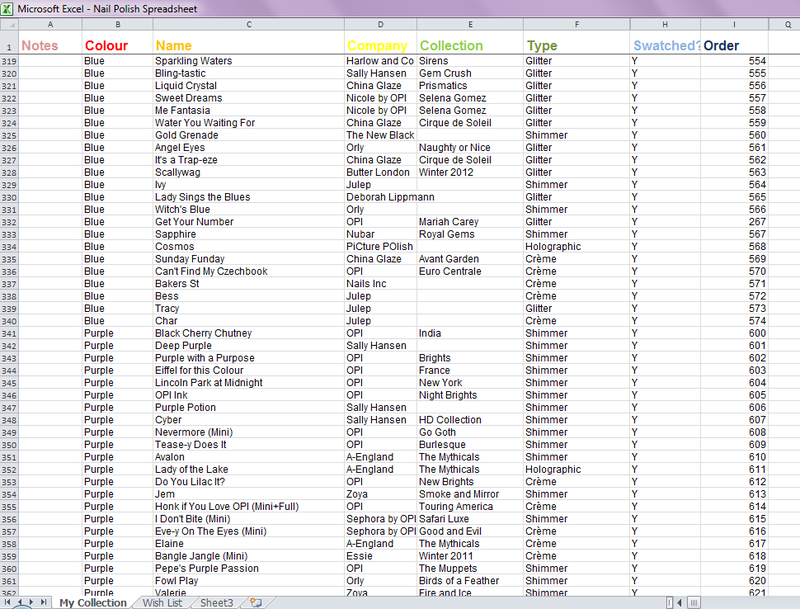The width and height of the screenshot is (800, 609).
Task: Select column Q header
Action: point(787,24)
